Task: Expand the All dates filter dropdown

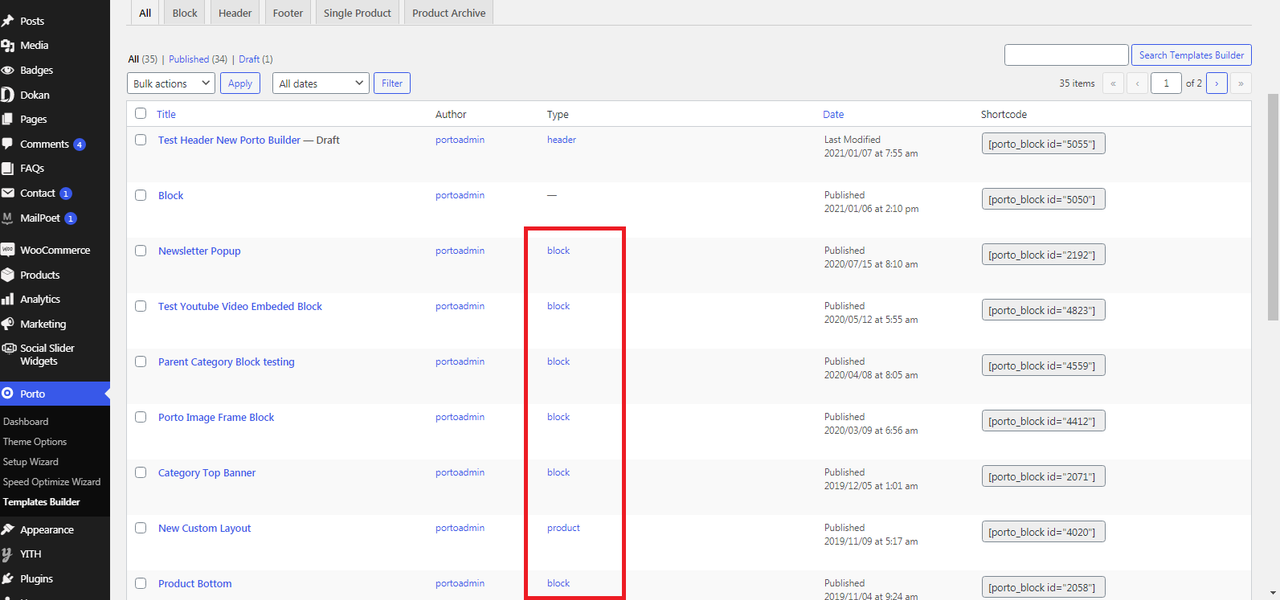Action: [x=320, y=84]
